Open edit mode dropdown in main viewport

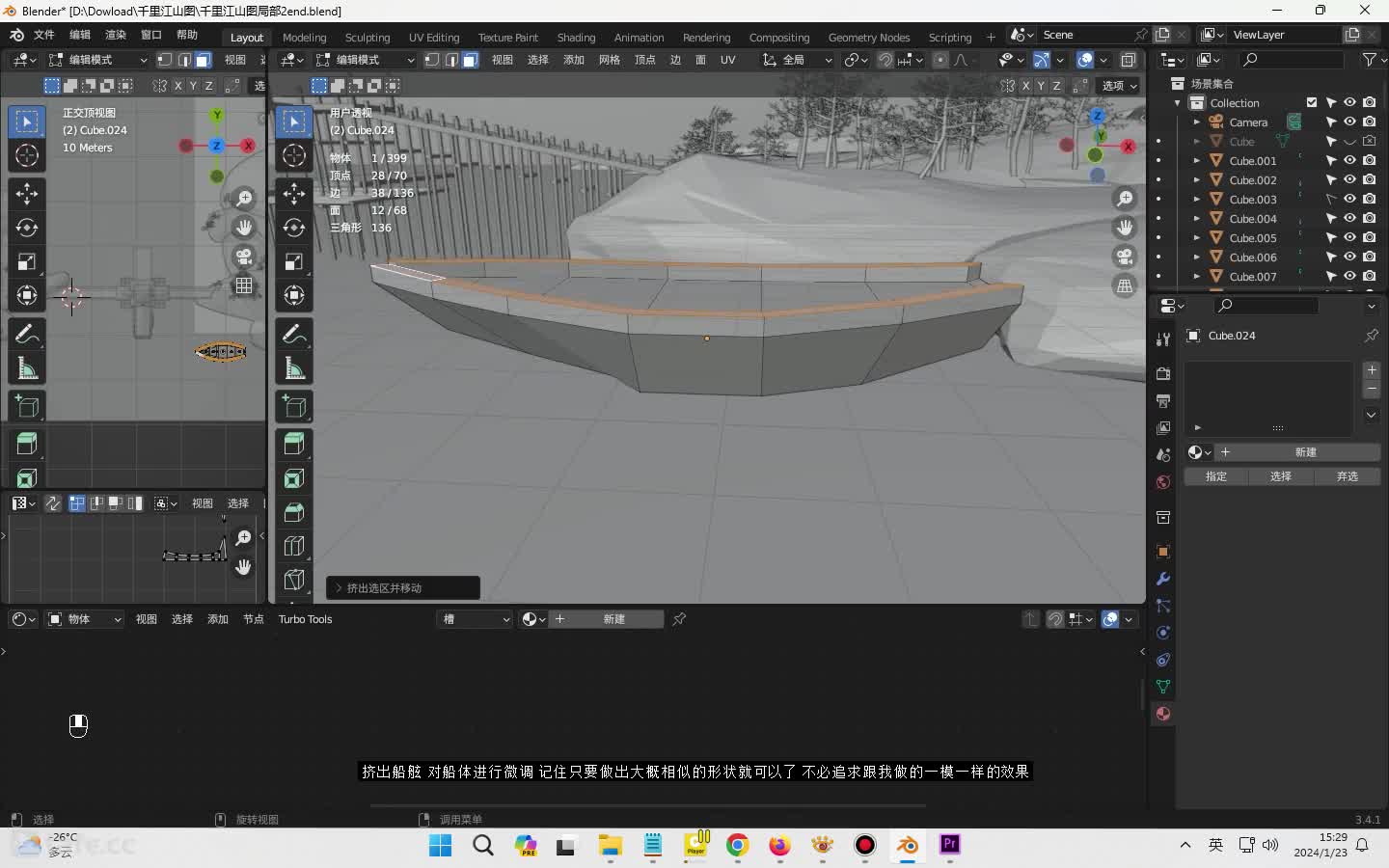coord(366,60)
